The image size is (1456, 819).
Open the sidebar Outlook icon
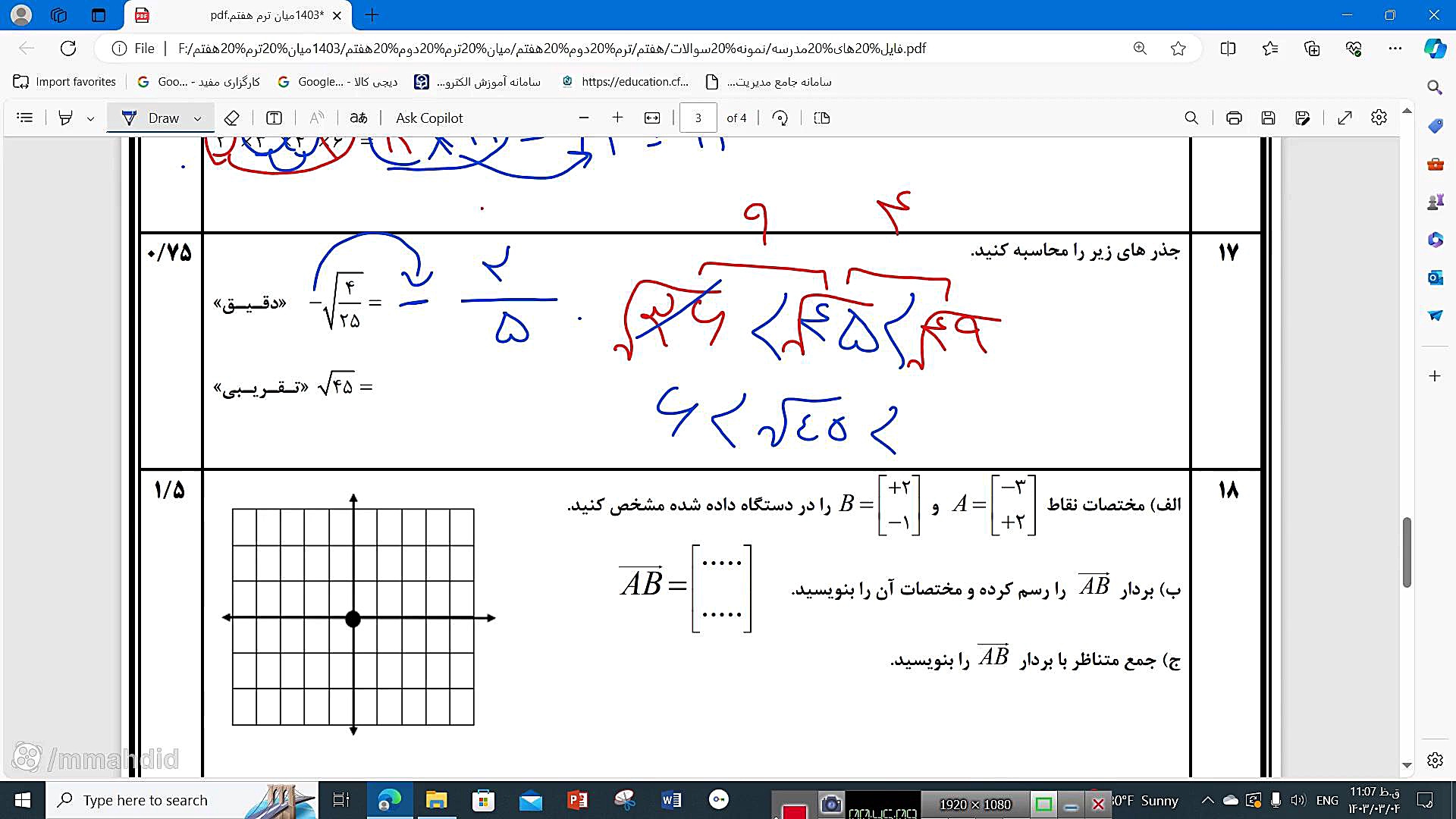(x=1435, y=278)
